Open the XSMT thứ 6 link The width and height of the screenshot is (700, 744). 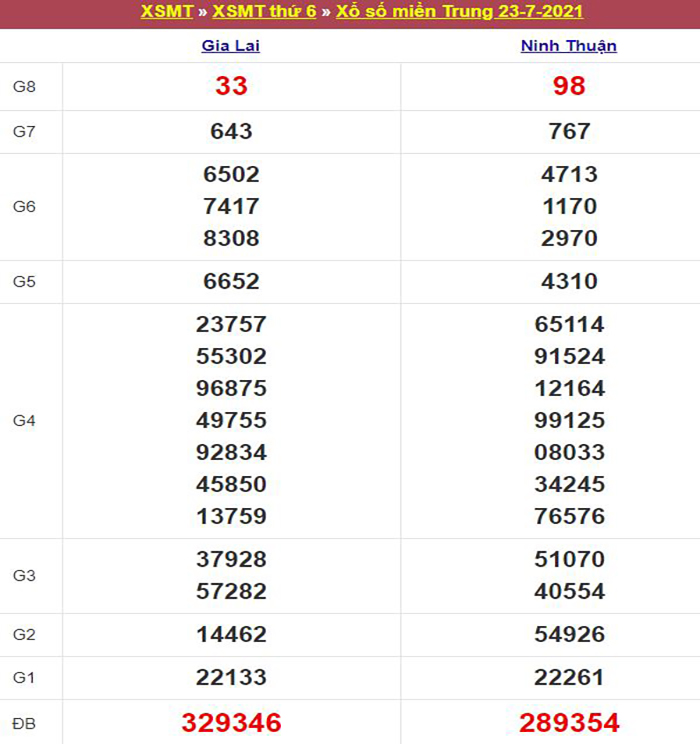point(264,11)
